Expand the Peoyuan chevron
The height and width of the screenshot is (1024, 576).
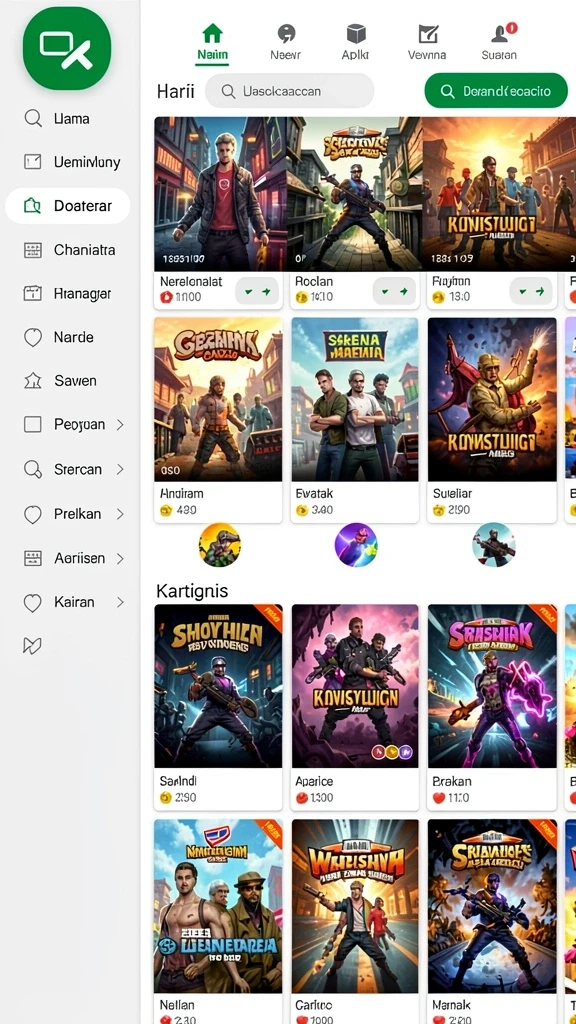click(120, 424)
